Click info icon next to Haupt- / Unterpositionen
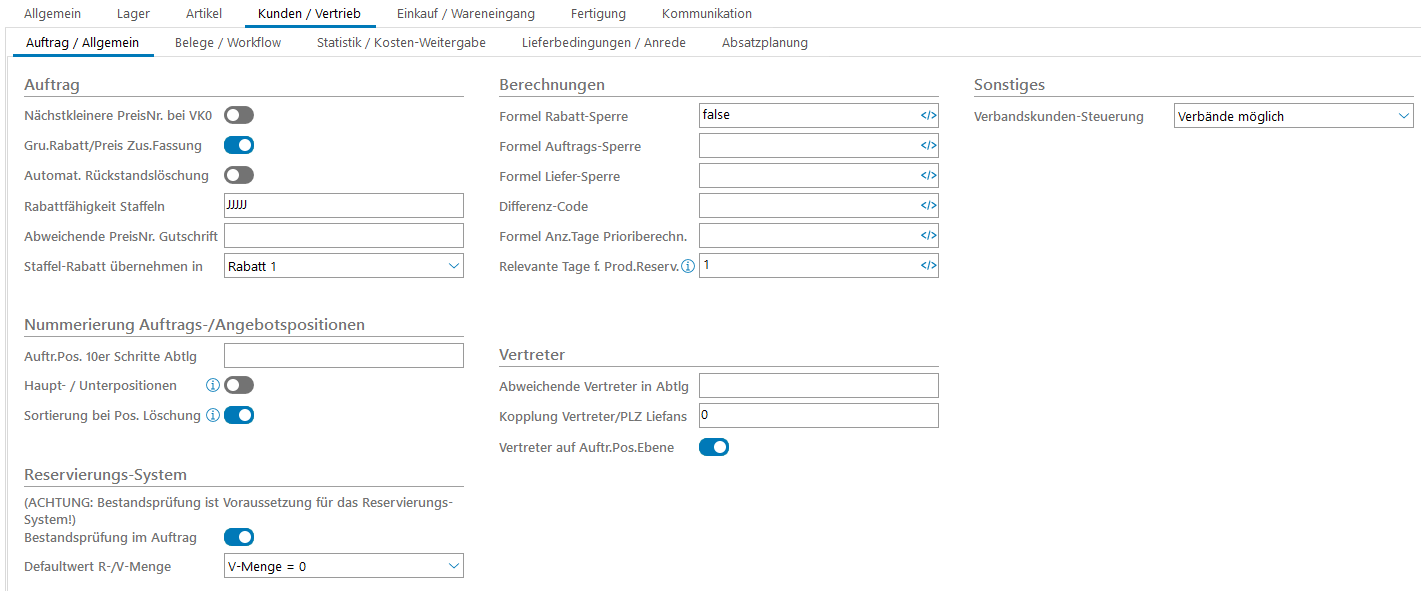 point(212,385)
